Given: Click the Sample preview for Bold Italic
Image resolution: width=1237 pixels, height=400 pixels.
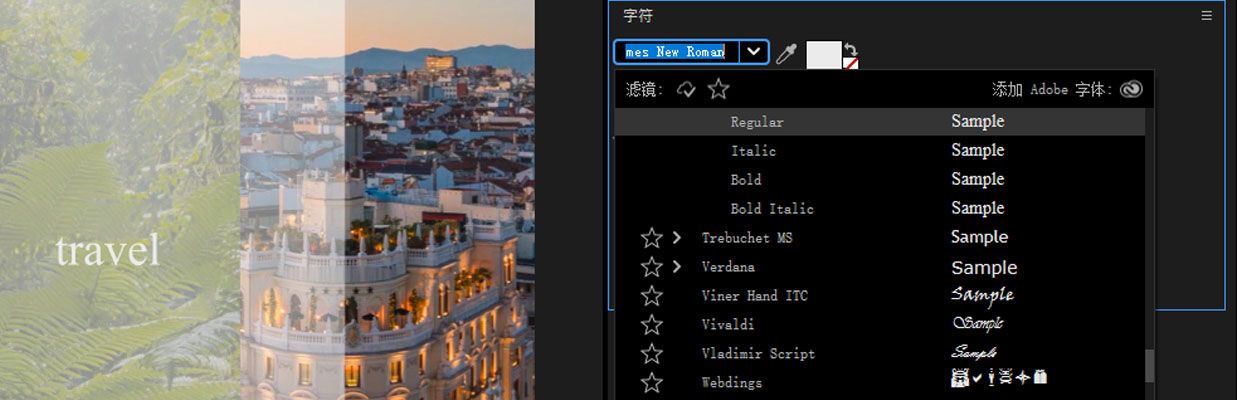Looking at the screenshot, I should point(977,209).
